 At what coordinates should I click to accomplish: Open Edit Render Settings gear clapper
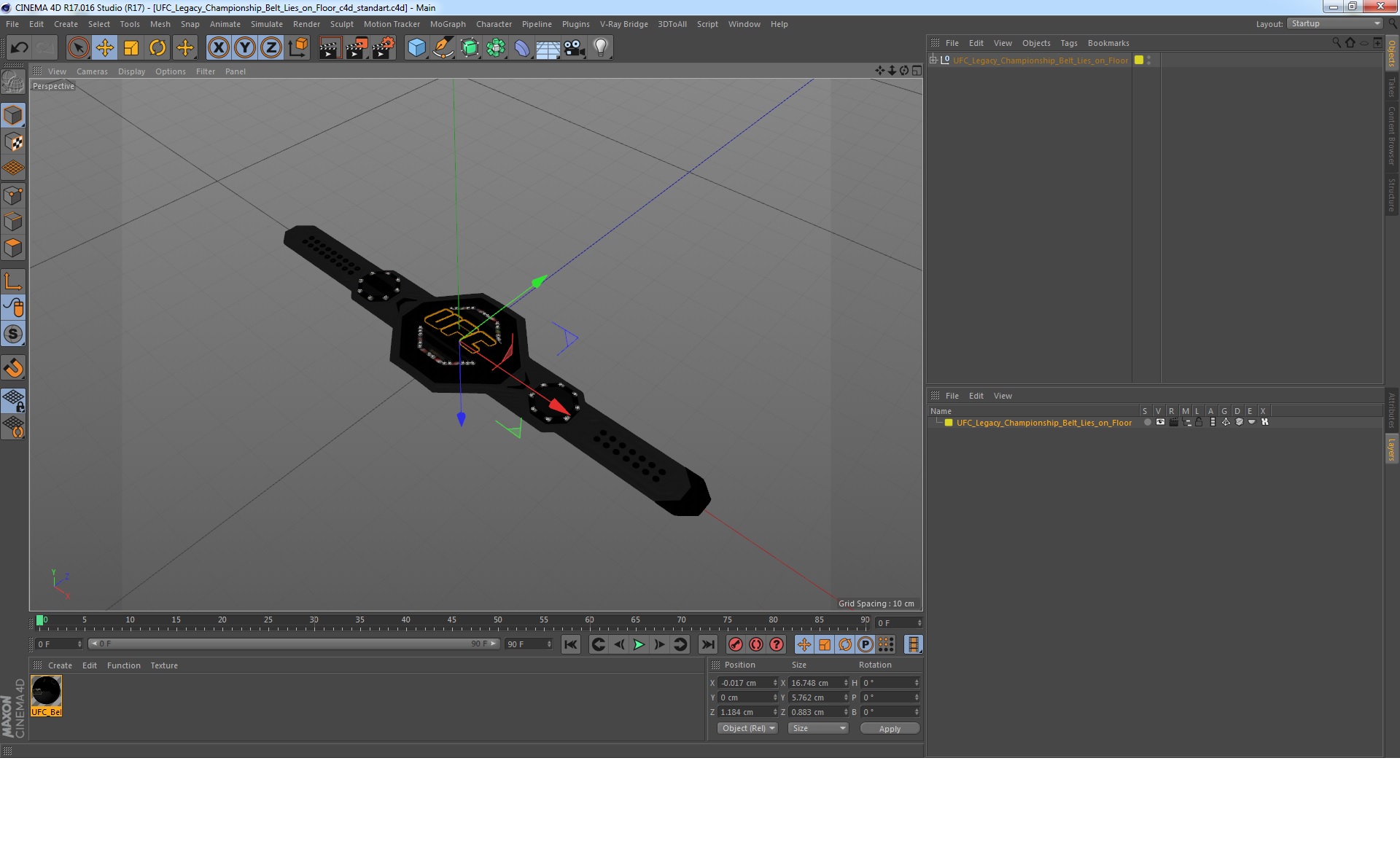click(x=384, y=48)
